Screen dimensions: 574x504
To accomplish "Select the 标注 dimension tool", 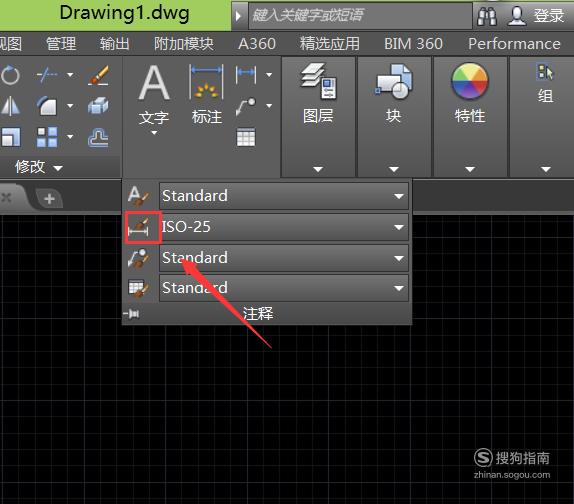I will pos(206,94).
